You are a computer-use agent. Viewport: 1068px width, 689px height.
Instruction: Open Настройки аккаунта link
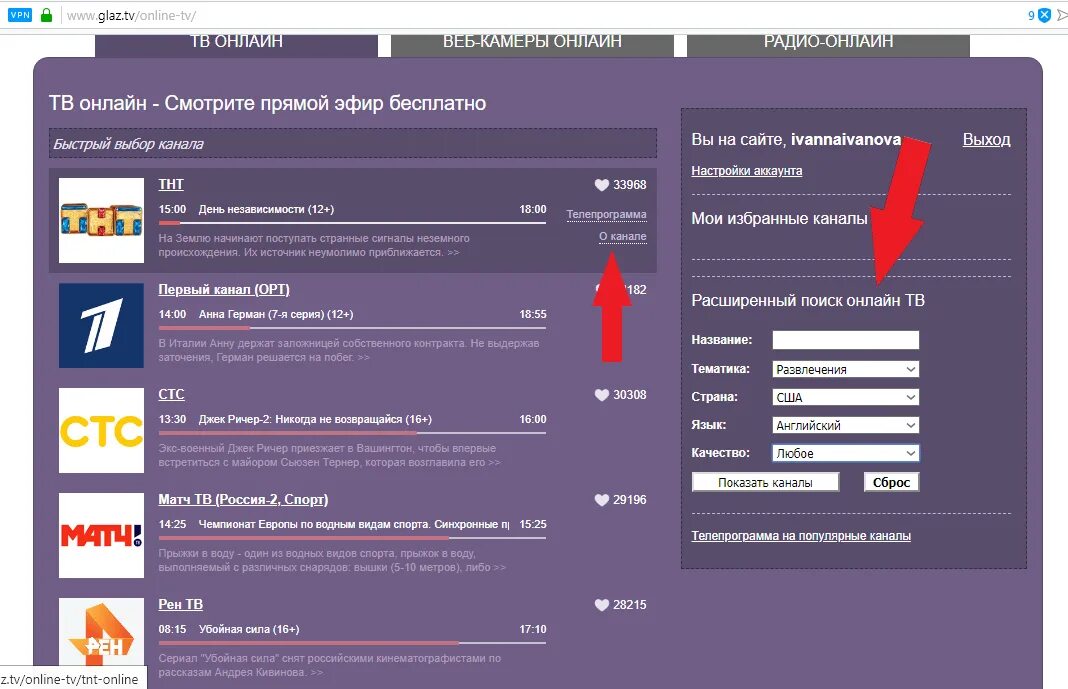pos(747,170)
